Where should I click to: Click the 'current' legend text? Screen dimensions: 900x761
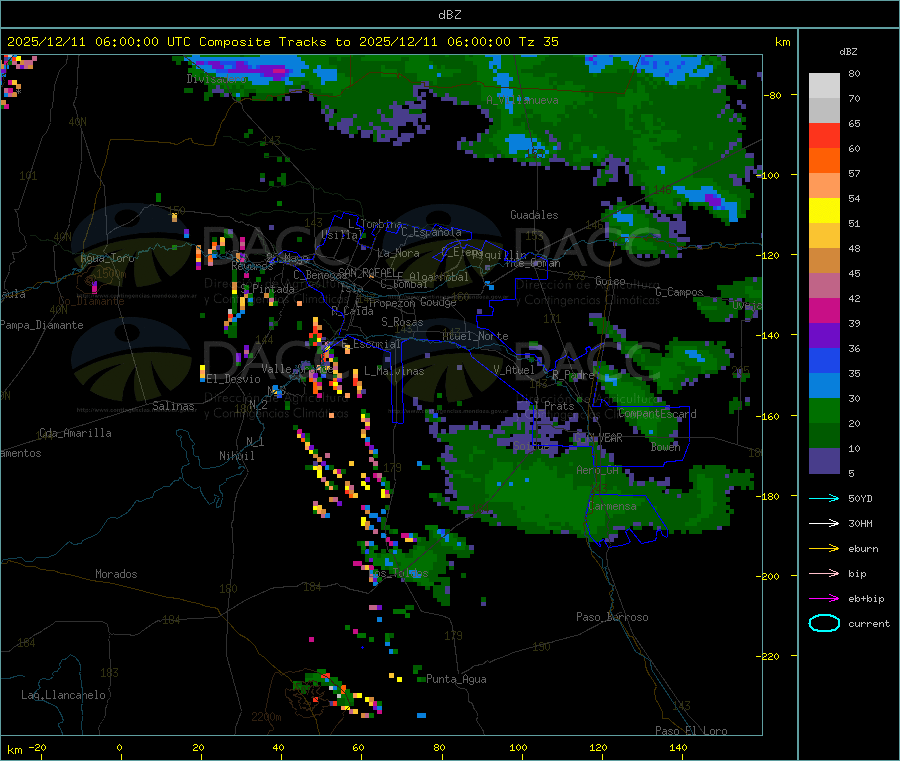click(x=869, y=623)
